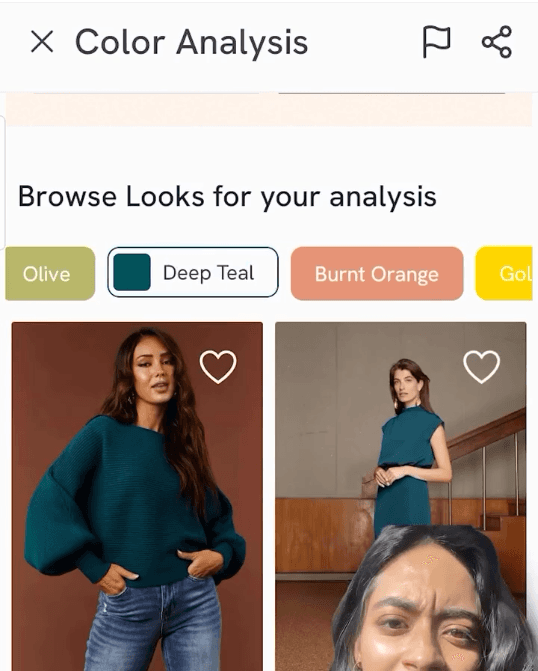Image resolution: width=538 pixels, height=671 pixels.
Task: Tap the blue jeans in sweater photo
Action: click(152, 625)
